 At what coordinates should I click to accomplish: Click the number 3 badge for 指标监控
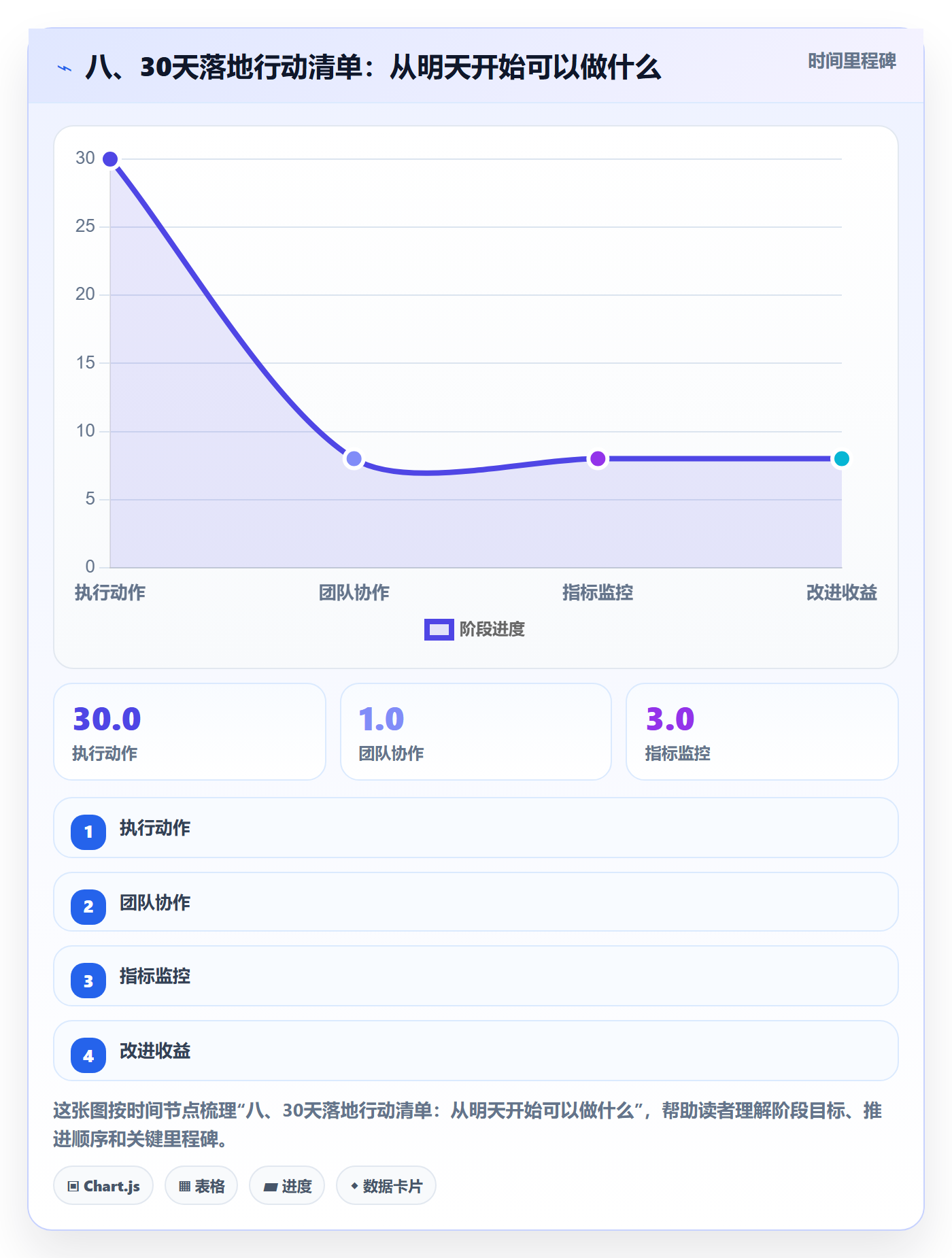coord(88,981)
